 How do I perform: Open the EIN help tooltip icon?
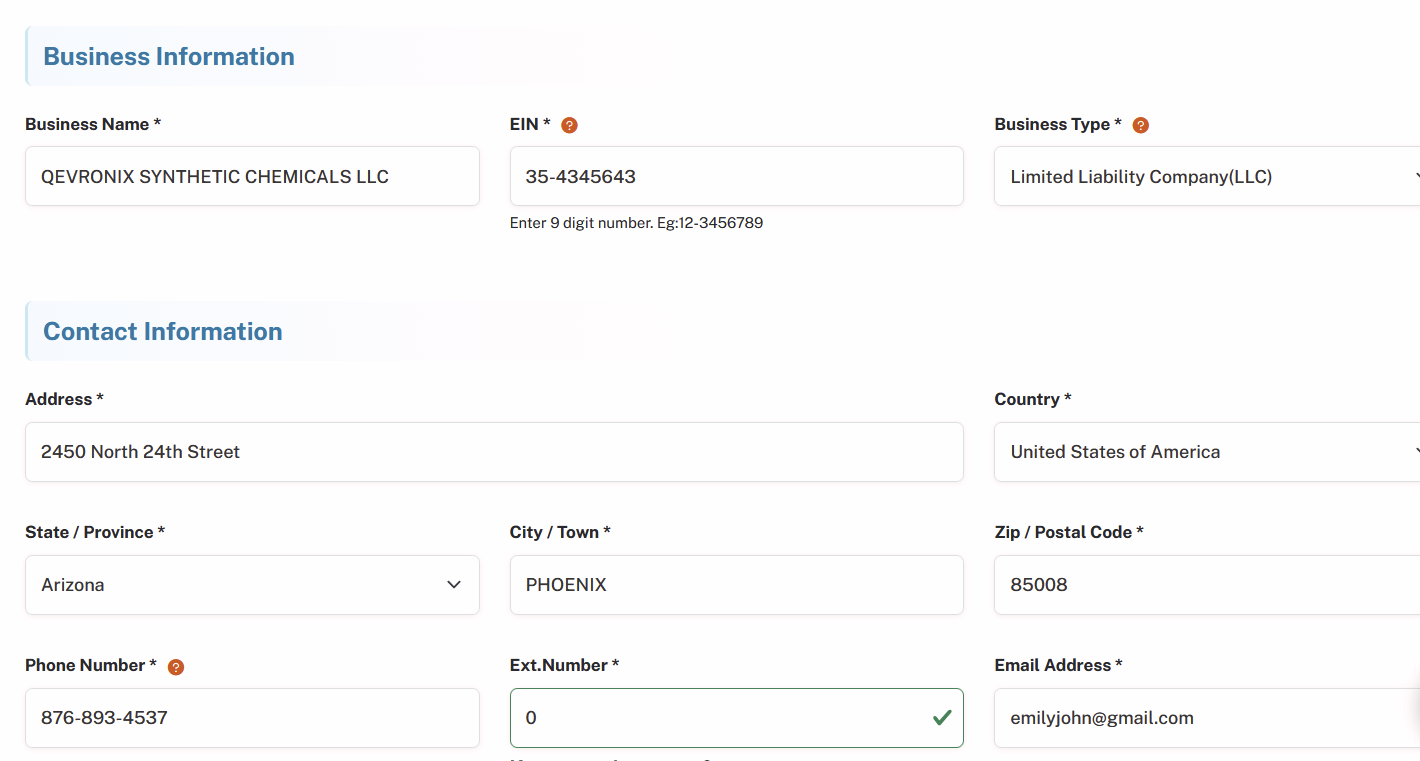pos(570,125)
